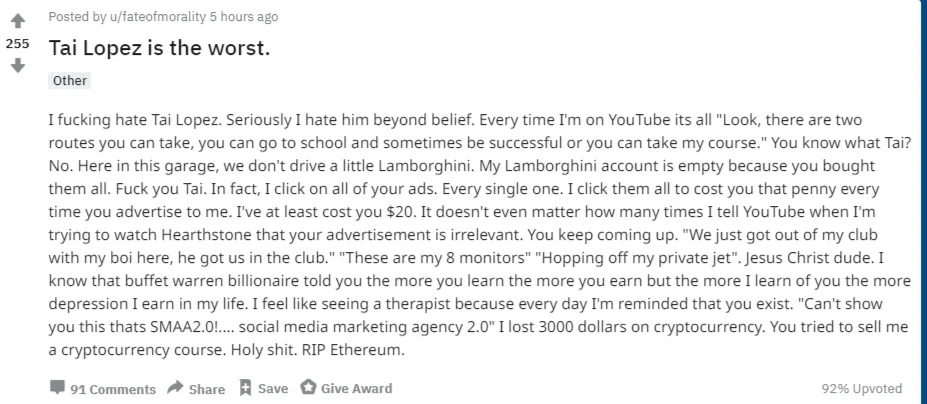Click the Give Award label
The image size is (927, 404).
(x=356, y=389)
